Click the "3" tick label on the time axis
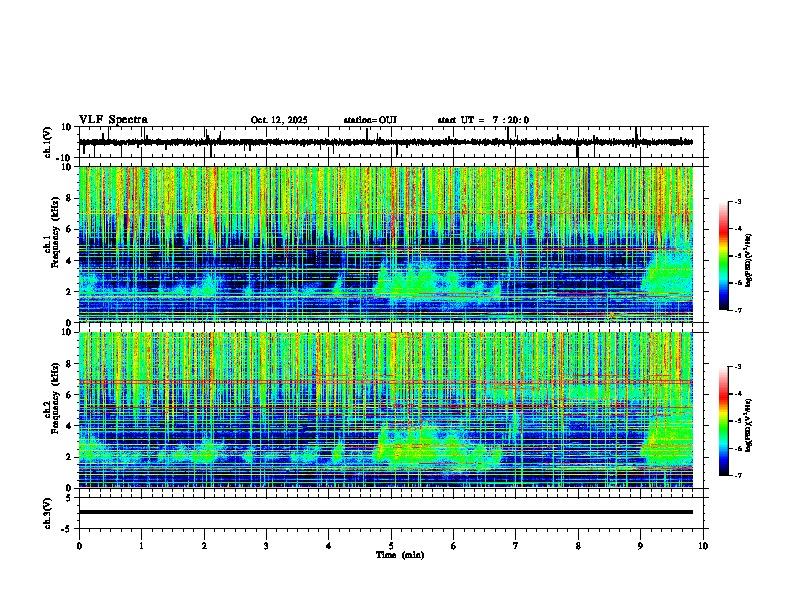This screenshot has width=792, height=612. coord(266,546)
